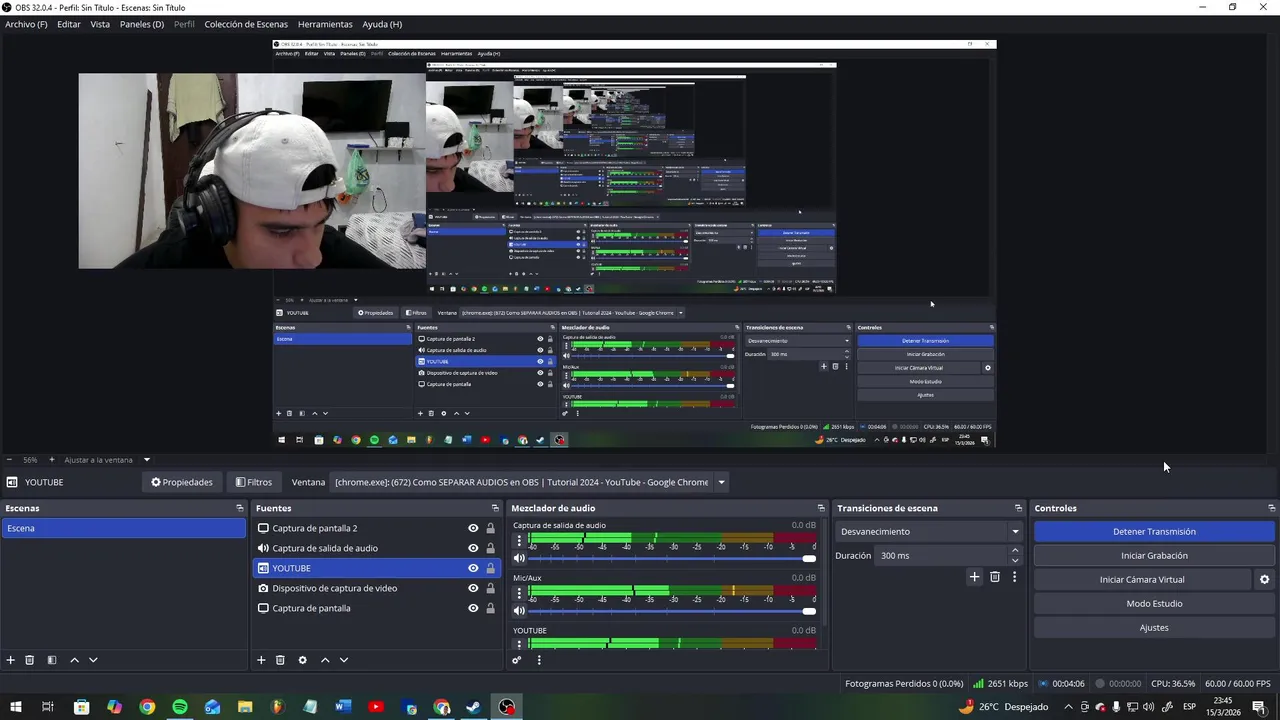The width and height of the screenshot is (1280, 720).
Task: Lock the Captura de pantalla 2 source
Action: 490,528
